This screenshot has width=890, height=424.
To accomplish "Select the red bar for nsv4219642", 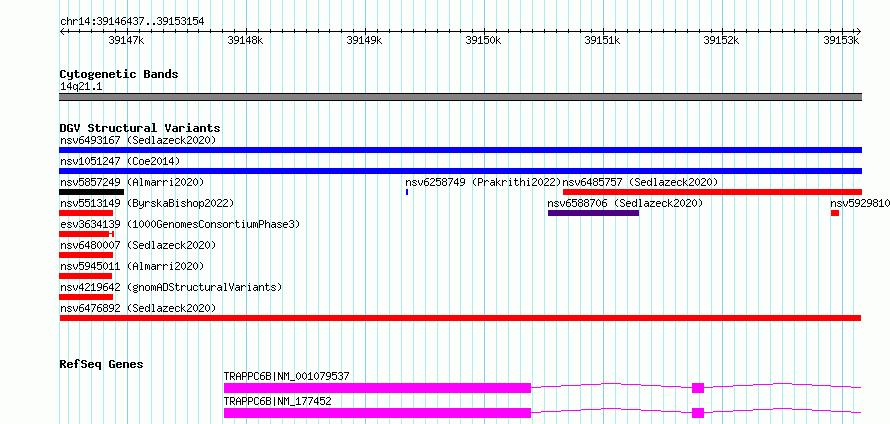I will [x=86, y=297].
